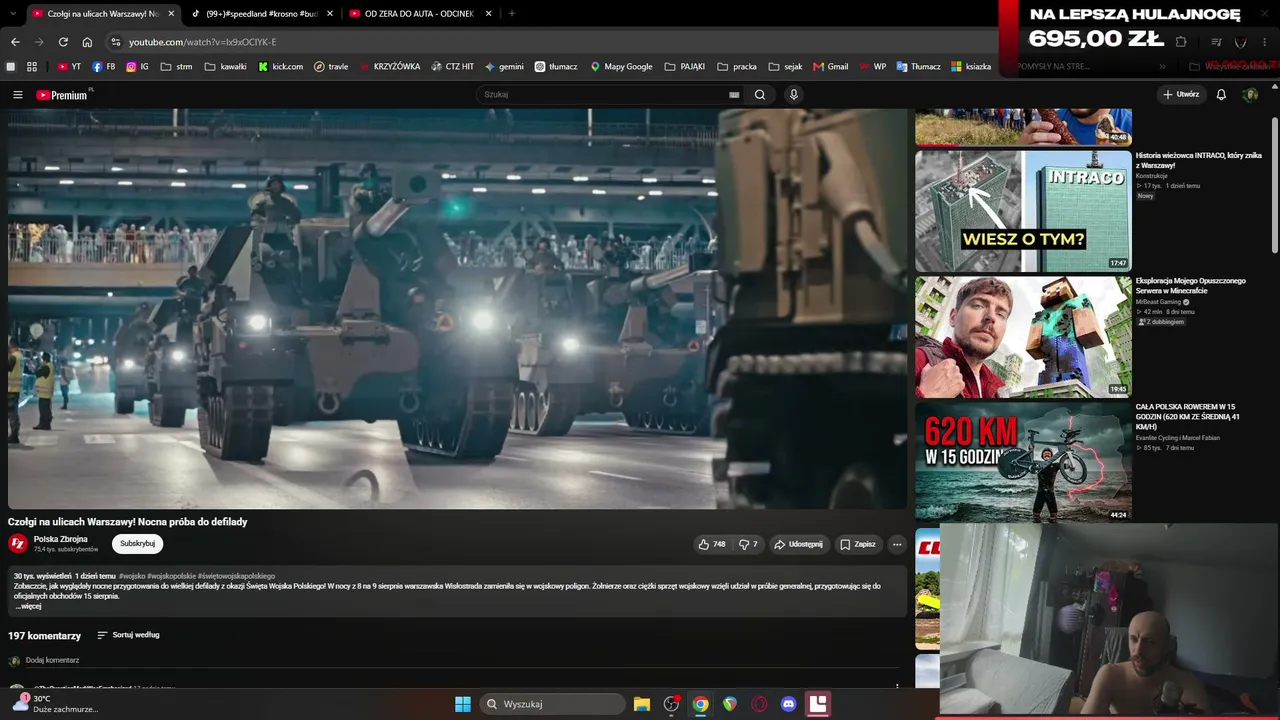
Task: Open the 620 KM cycling video thumbnail
Action: tap(1023, 462)
